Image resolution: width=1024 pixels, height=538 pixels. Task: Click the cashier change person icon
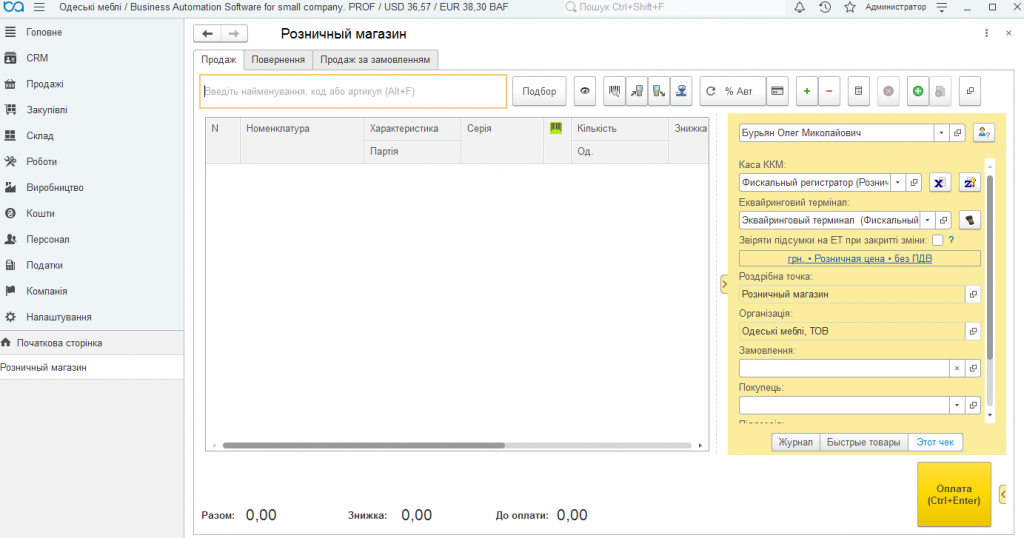[x=984, y=133]
